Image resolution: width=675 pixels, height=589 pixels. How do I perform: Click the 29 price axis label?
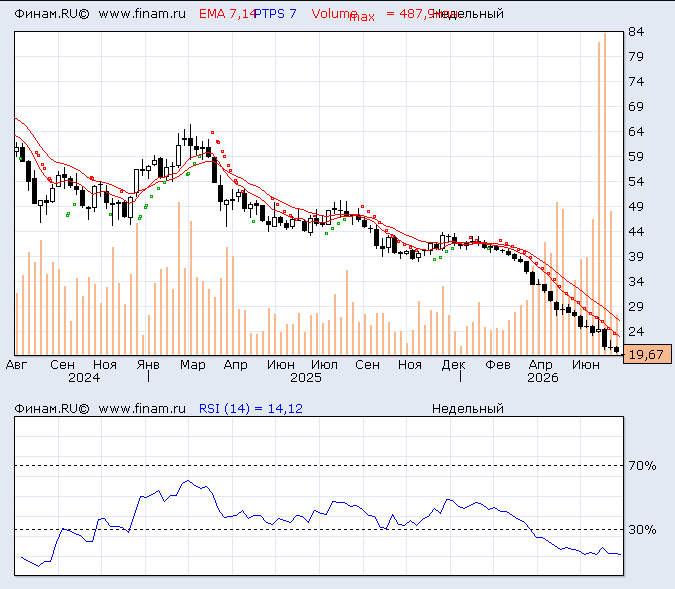tap(636, 306)
